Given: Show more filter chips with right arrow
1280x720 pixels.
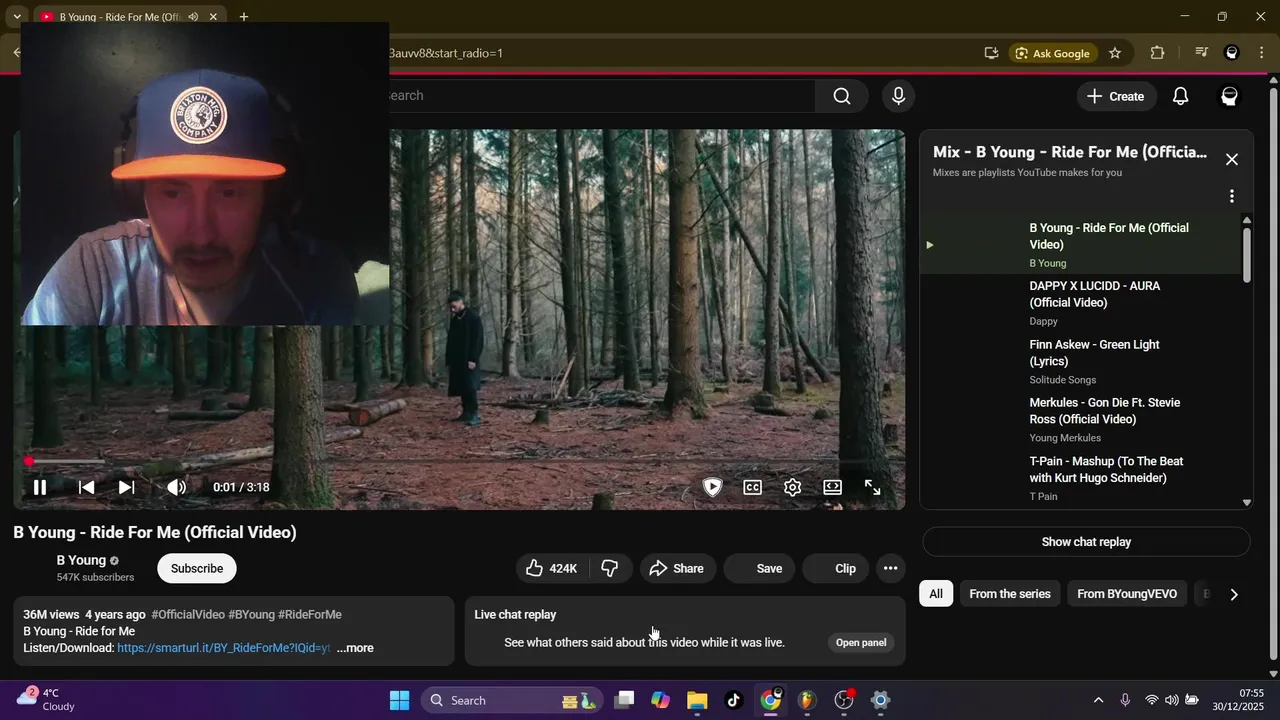Looking at the screenshot, I should point(1233,594).
